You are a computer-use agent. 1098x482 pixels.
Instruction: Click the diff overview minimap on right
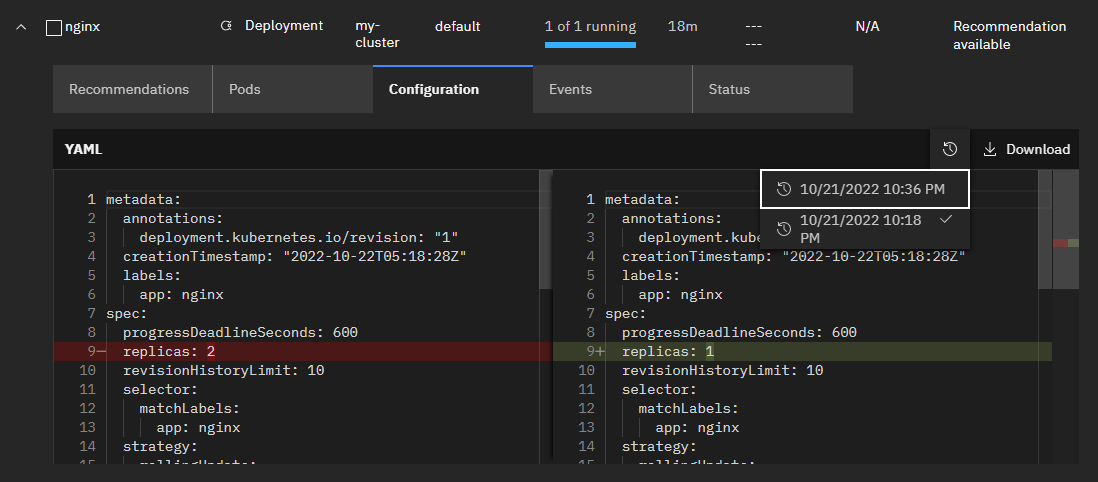[x=1066, y=243]
